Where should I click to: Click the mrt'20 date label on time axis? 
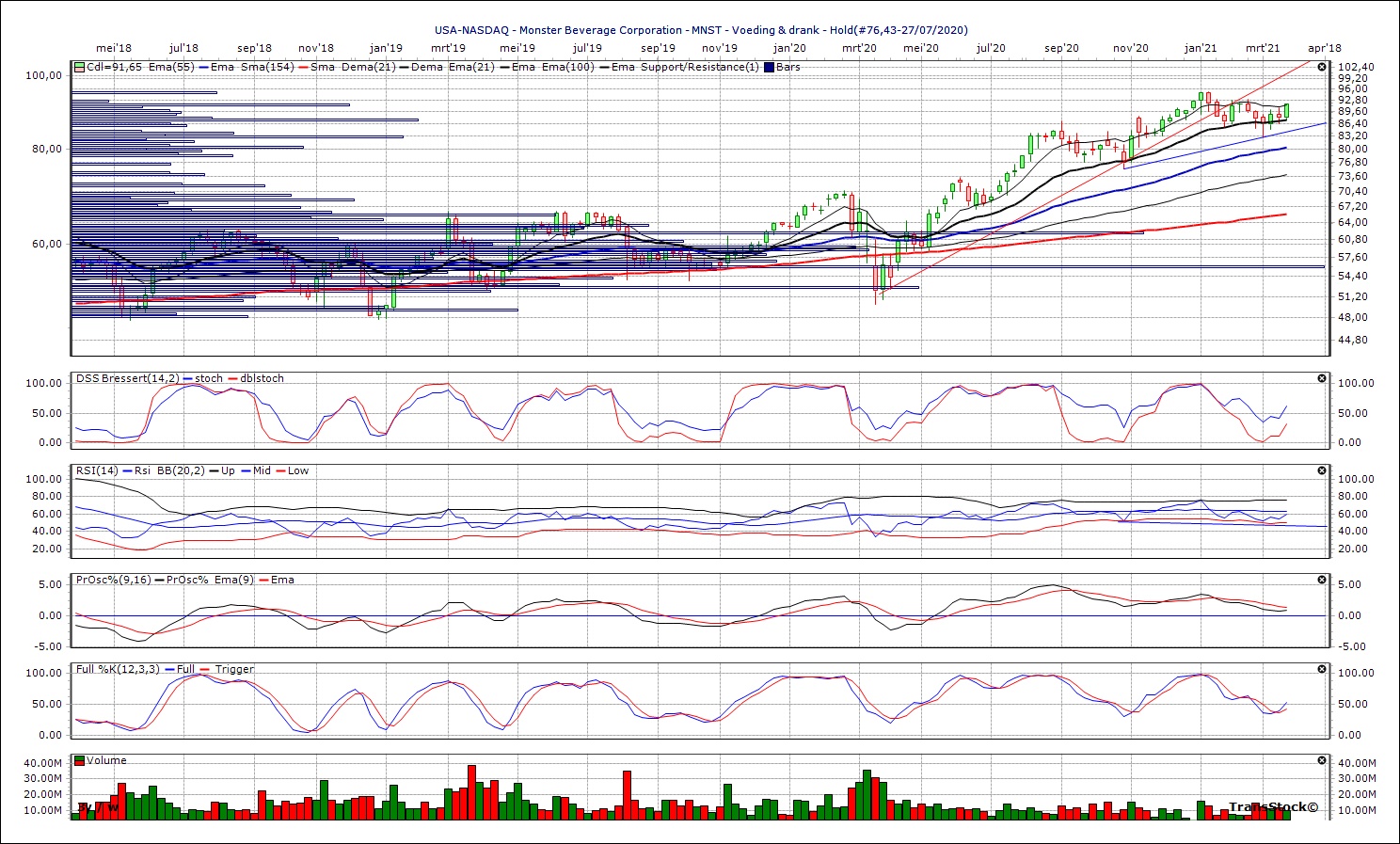point(859,48)
